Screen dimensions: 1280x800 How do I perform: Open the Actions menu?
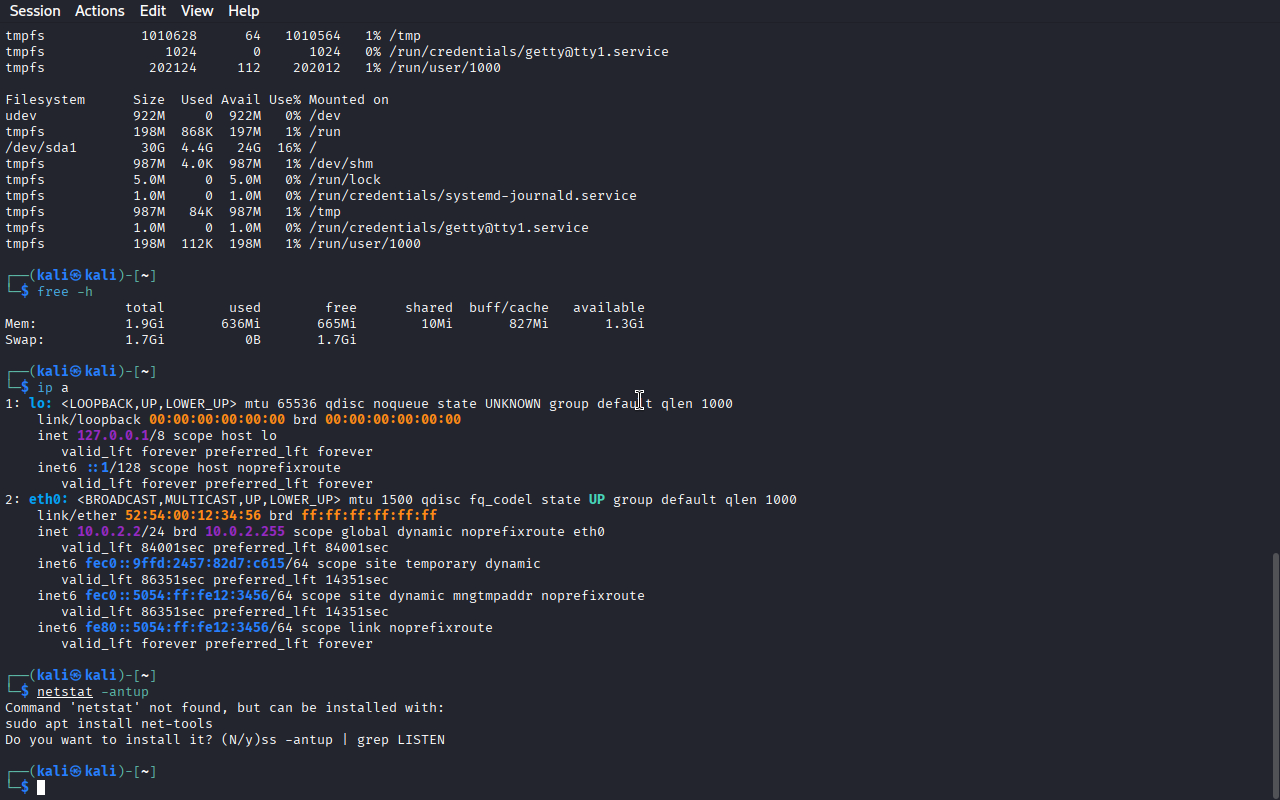click(x=100, y=11)
